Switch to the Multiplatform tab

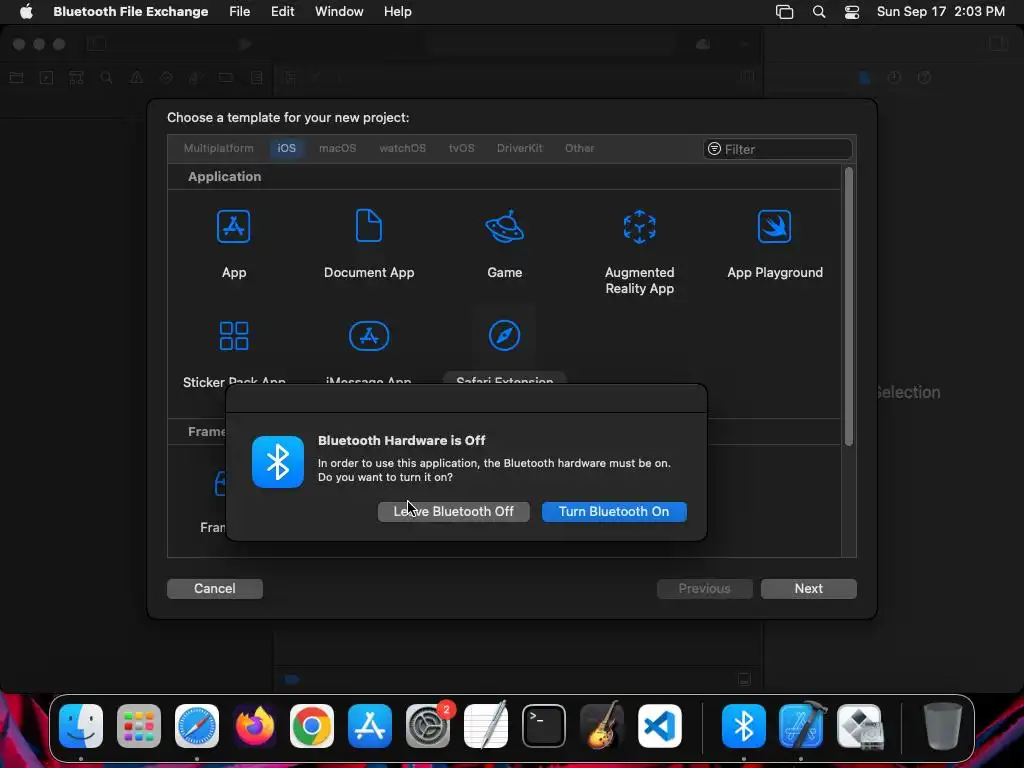click(x=219, y=148)
